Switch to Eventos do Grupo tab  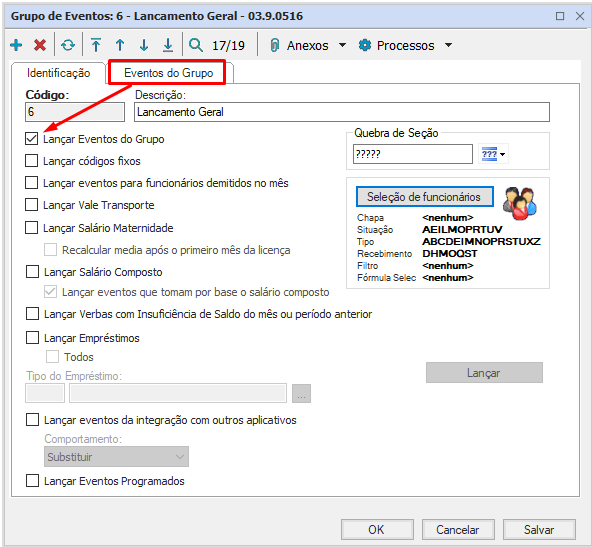pos(168,72)
